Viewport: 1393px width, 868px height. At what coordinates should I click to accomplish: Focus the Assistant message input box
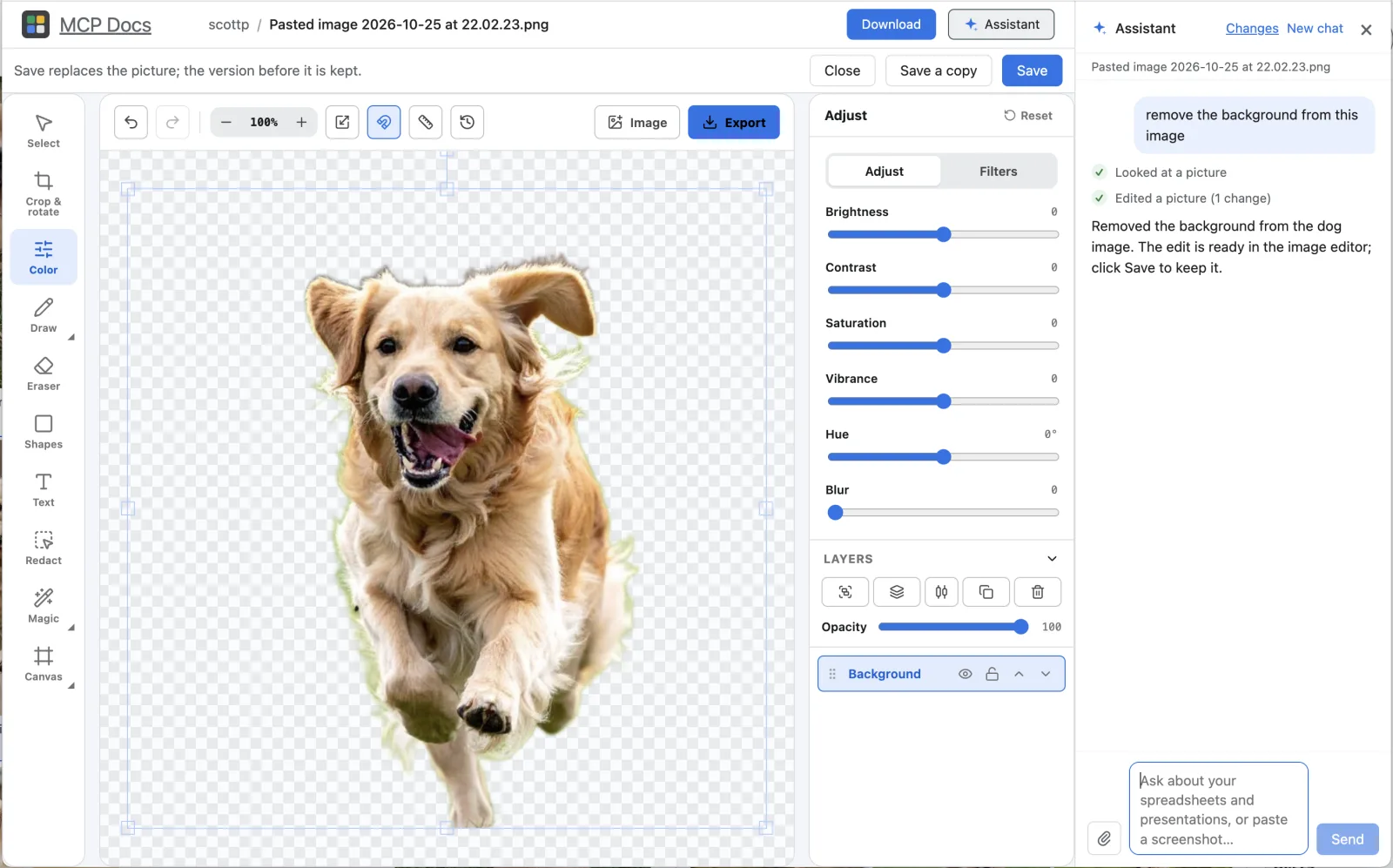(1219, 809)
